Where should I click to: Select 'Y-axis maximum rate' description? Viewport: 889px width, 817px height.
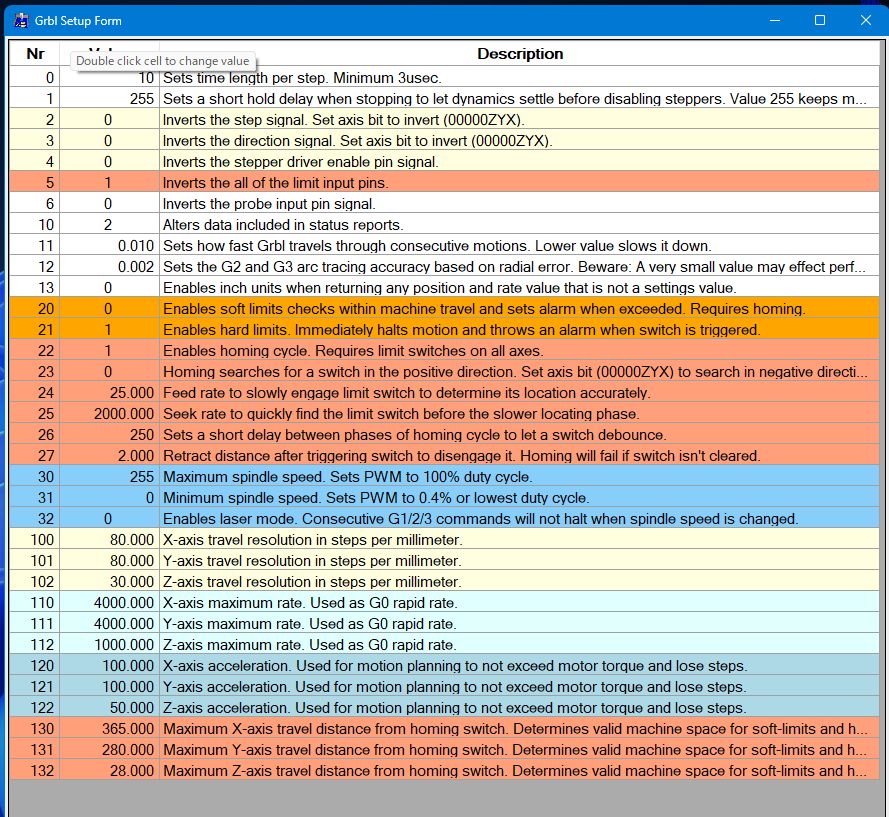tap(519, 623)
